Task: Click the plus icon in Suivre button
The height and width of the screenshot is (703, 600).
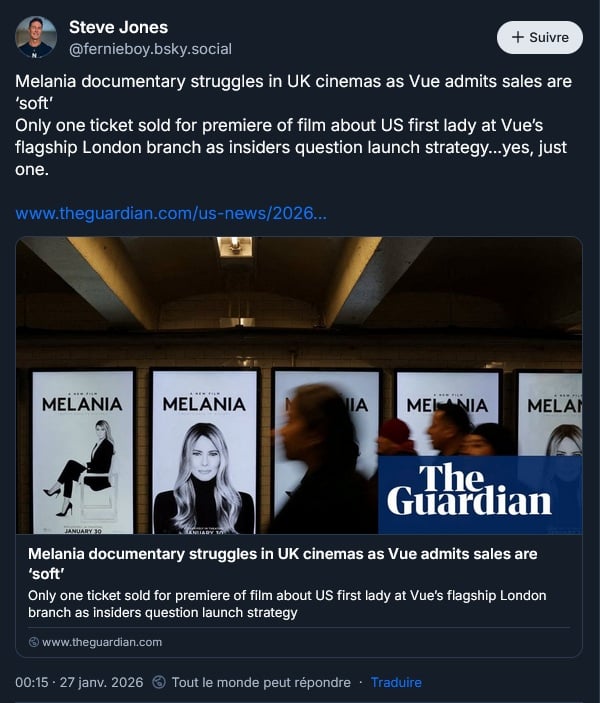Action: click(x=517, y=37)
